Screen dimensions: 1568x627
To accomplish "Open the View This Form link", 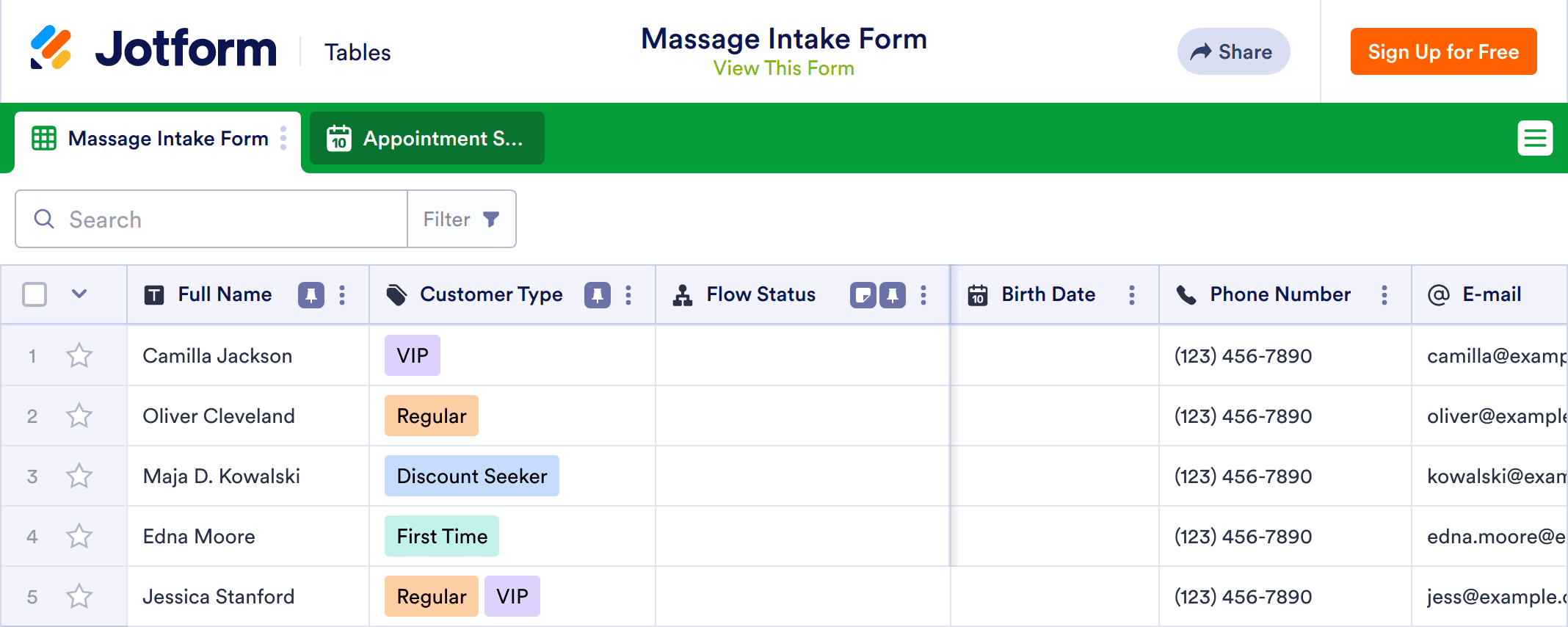I will tap(783, 68).
